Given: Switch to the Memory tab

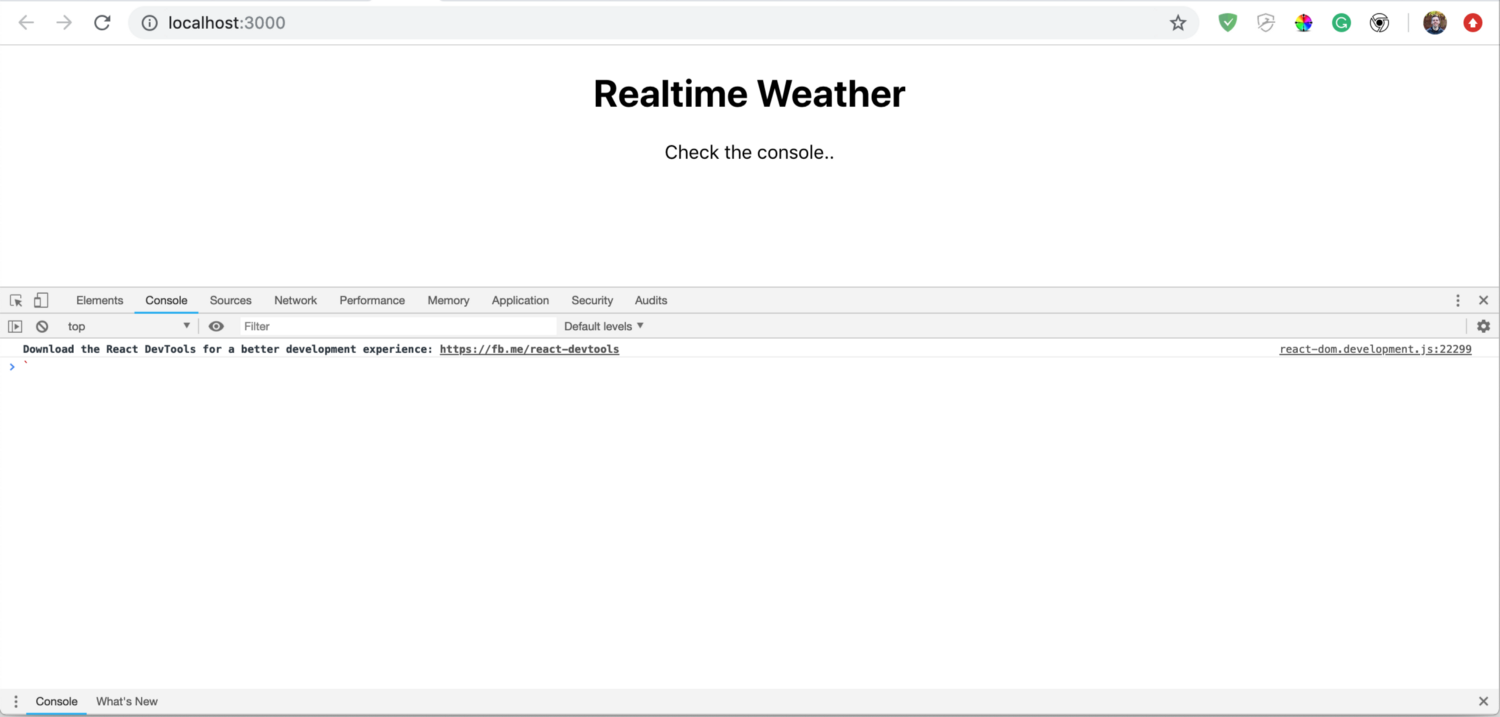Looking at the screenshot, I should [x=448, y=300].
